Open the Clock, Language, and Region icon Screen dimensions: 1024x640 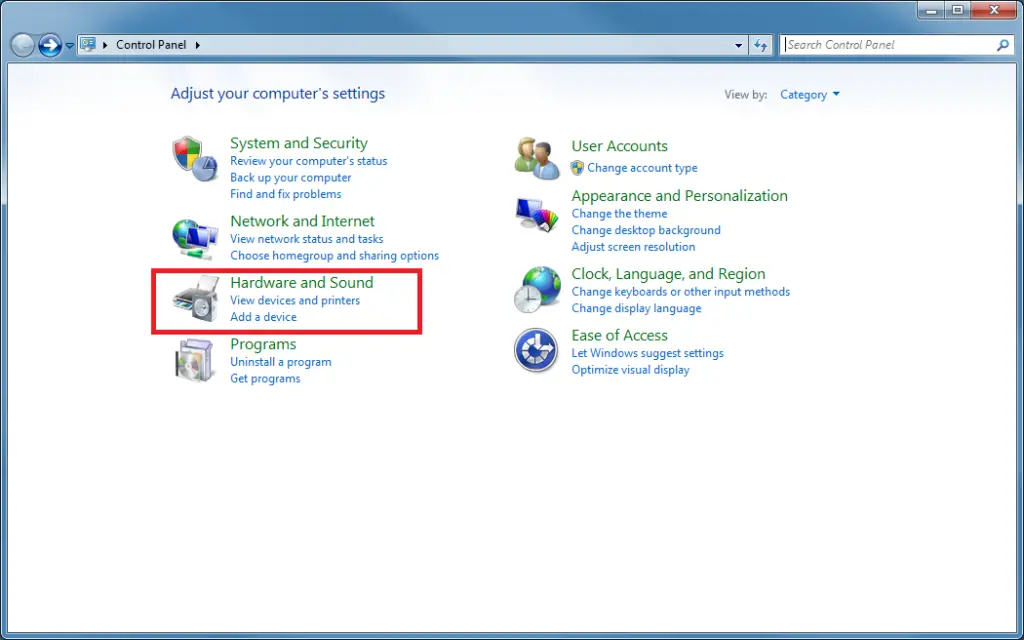[x=537, y=290]
